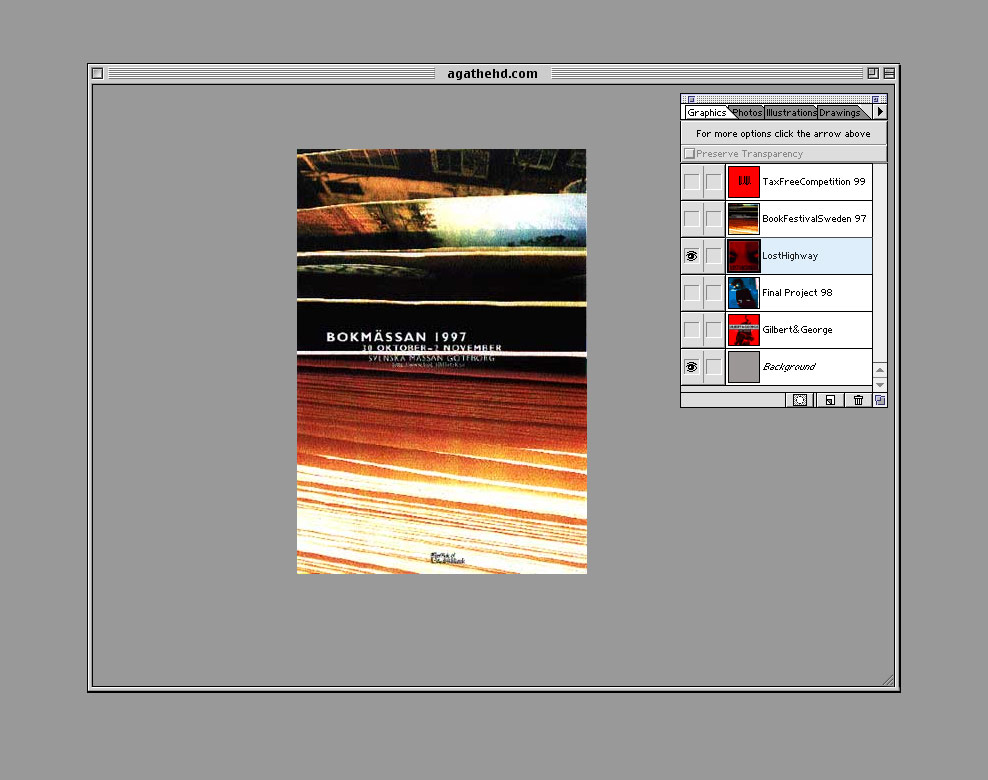Toggle link box for Background layer
988x780 pixels.
click(x=713, y=367)
